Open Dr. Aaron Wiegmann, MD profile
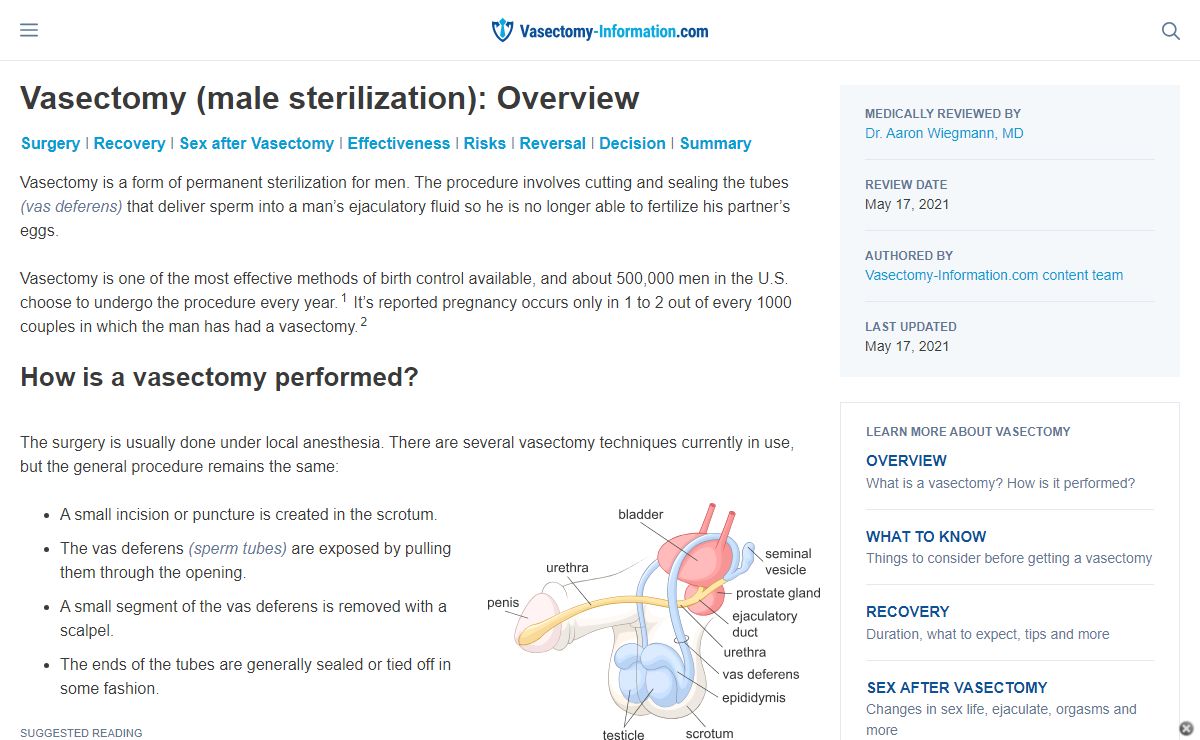This screenshot has height=740, width=1200. pyautogui.click(x=944, y=133)
